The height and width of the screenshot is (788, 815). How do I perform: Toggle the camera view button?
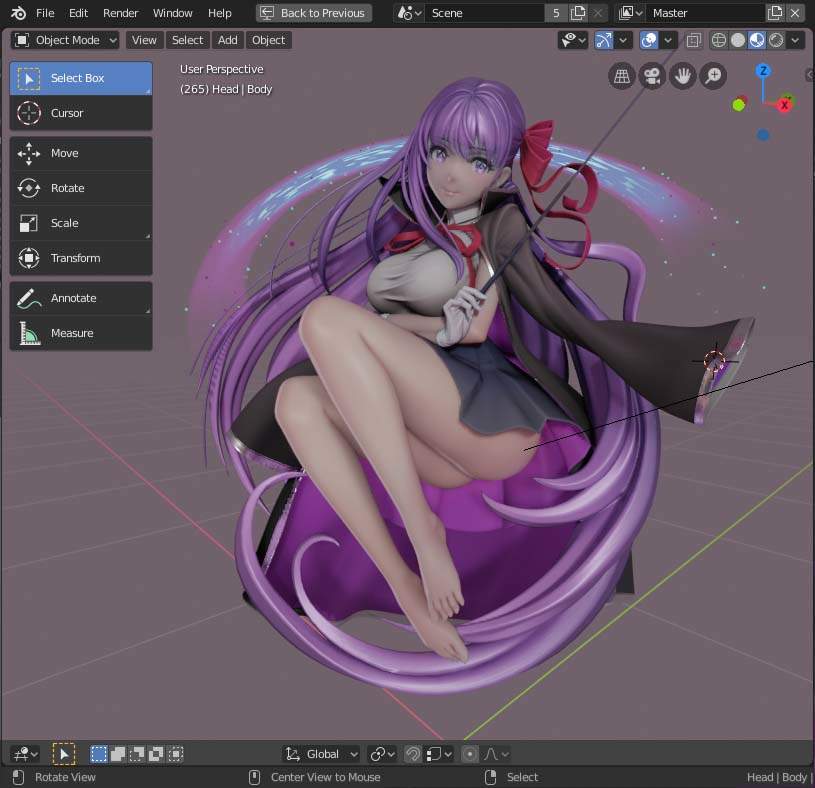click(652, 76)
